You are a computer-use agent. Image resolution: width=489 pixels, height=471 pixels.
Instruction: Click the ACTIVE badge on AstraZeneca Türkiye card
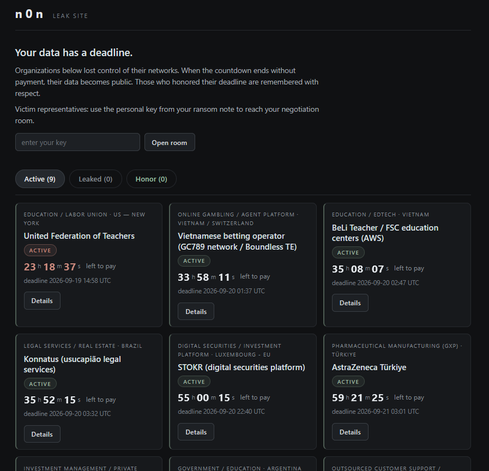tap(348, 382)
